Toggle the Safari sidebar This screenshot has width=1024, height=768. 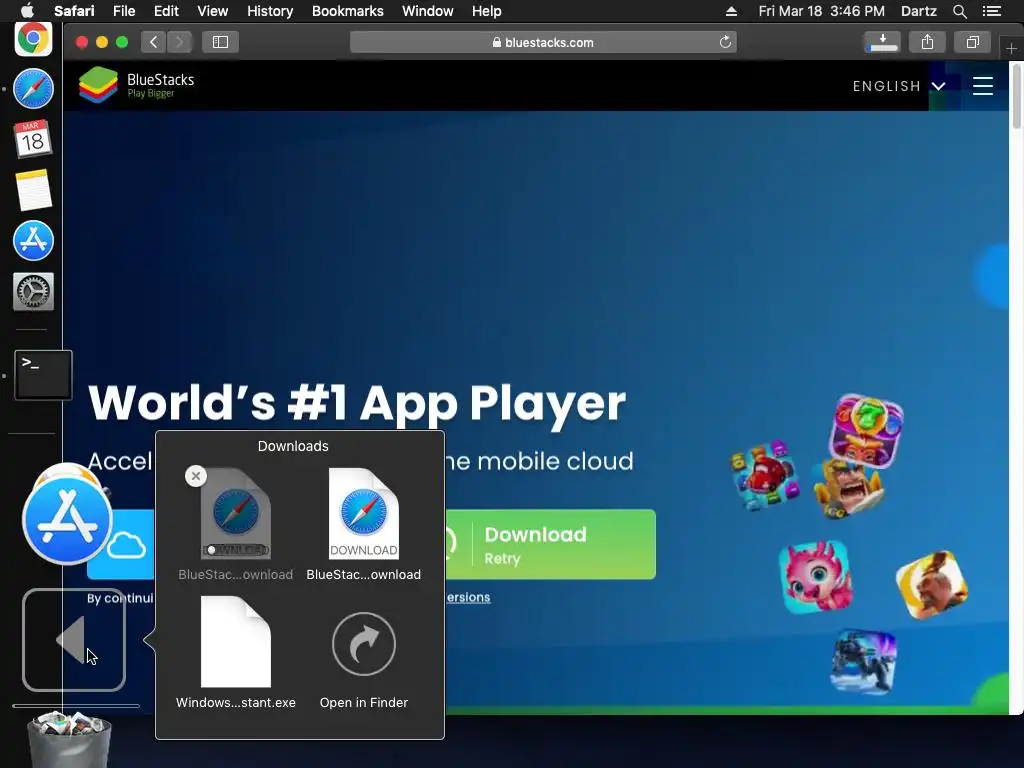click(220, 42)
